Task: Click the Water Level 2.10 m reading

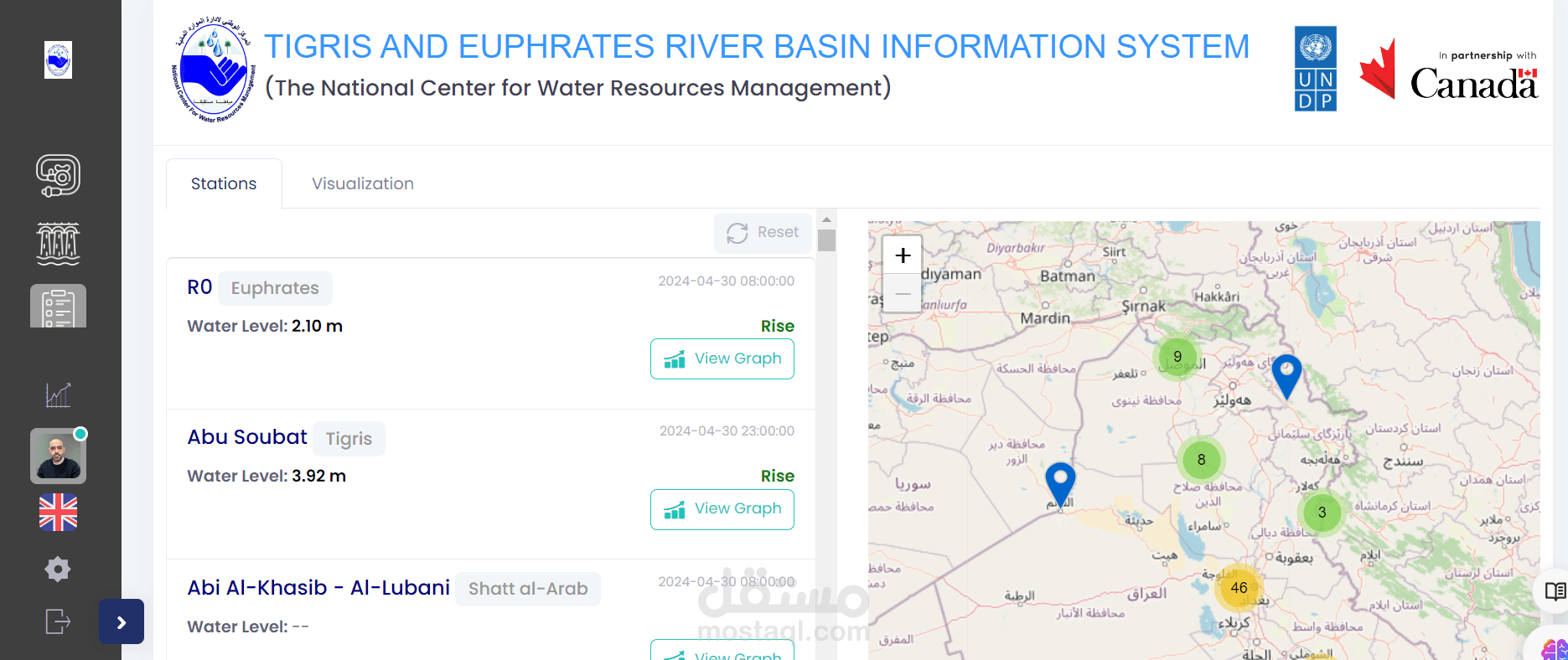Action: tap(265, 326)
